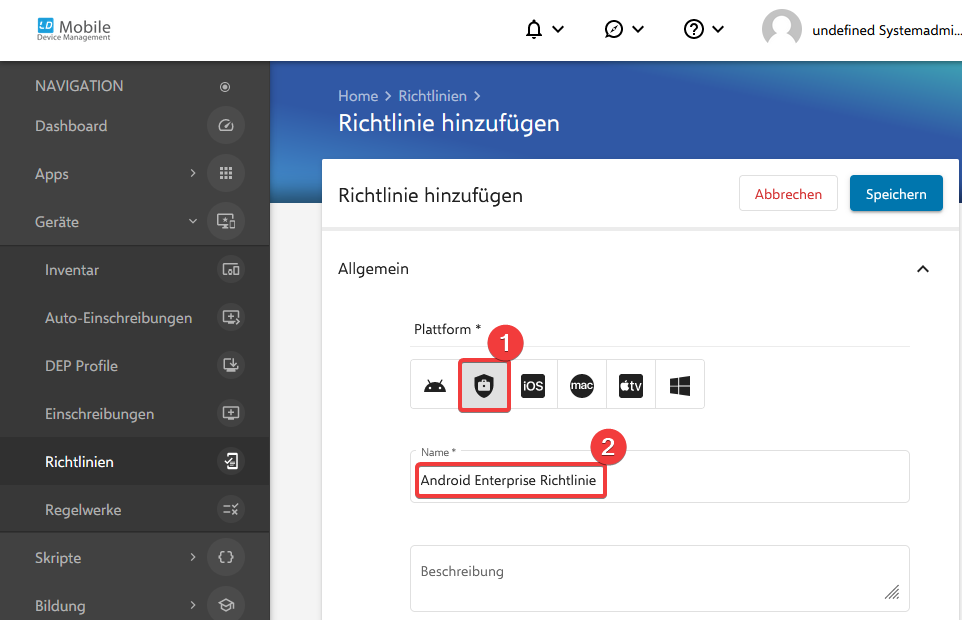
Task: Go to Home breadcrumb link
Action: point(358,96)
